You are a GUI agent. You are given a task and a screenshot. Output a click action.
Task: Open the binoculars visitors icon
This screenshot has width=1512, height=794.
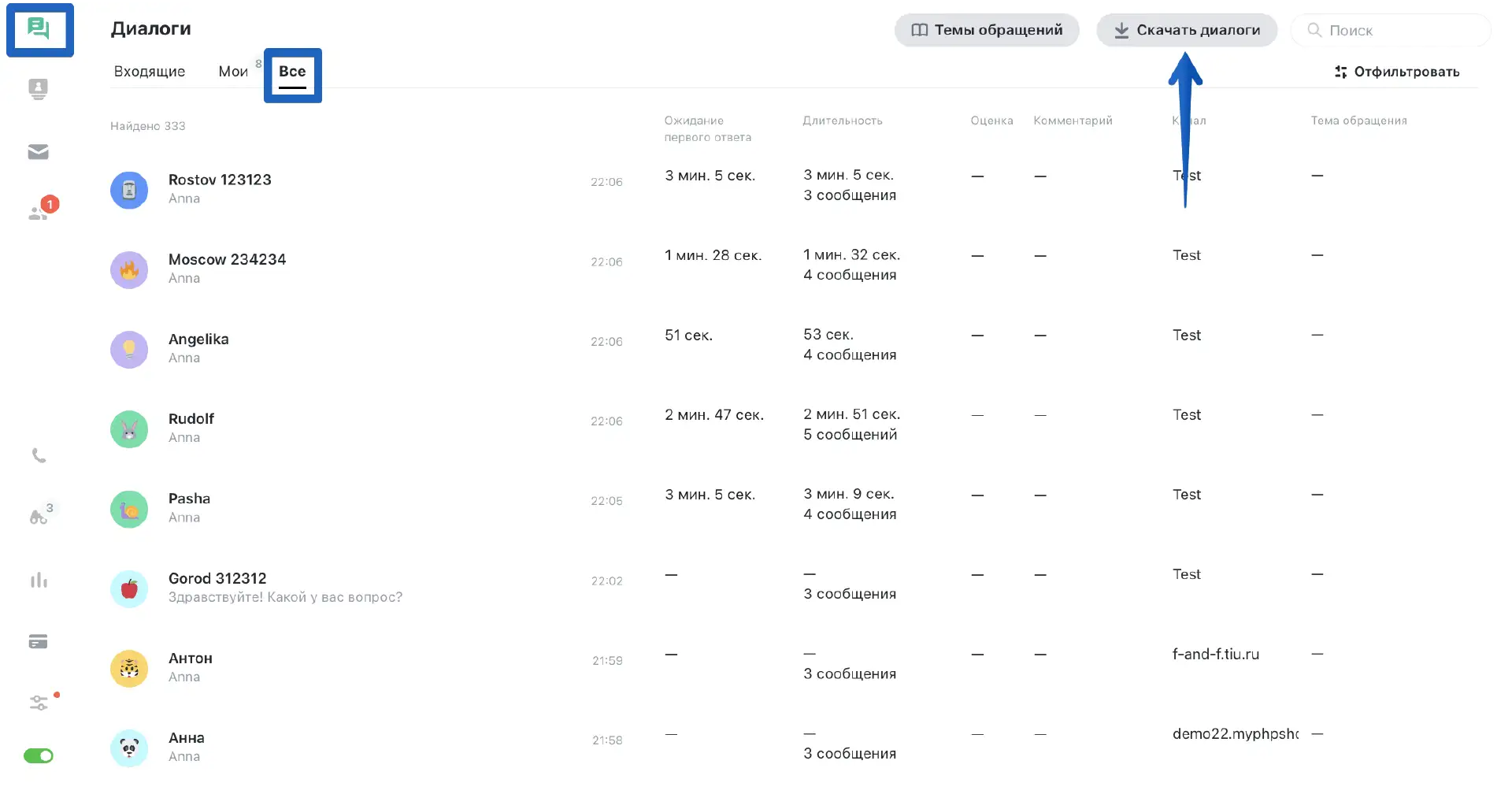point(39,517)
